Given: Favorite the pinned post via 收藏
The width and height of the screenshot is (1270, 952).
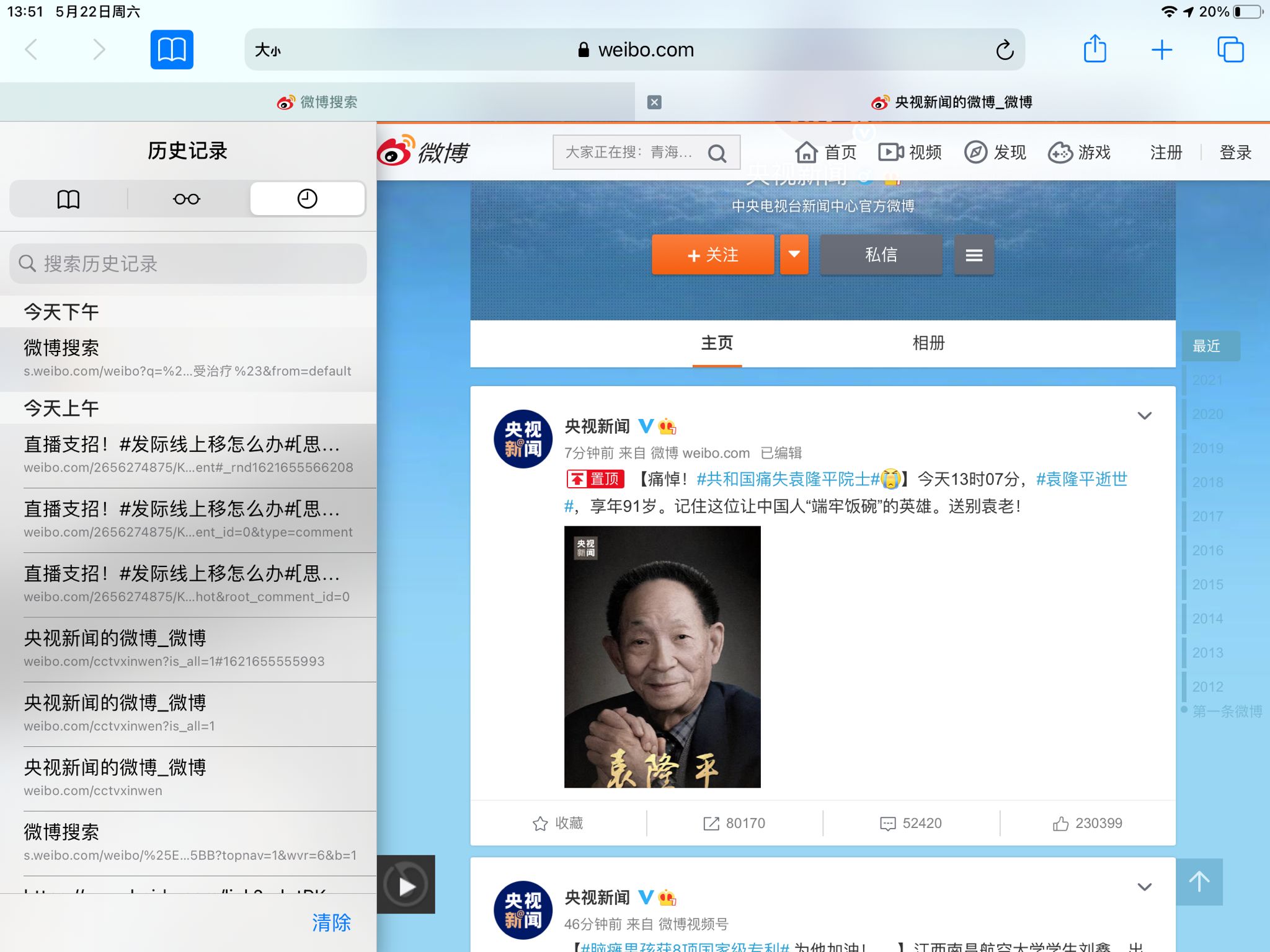Looking at the screenshot, I should 558,823.
